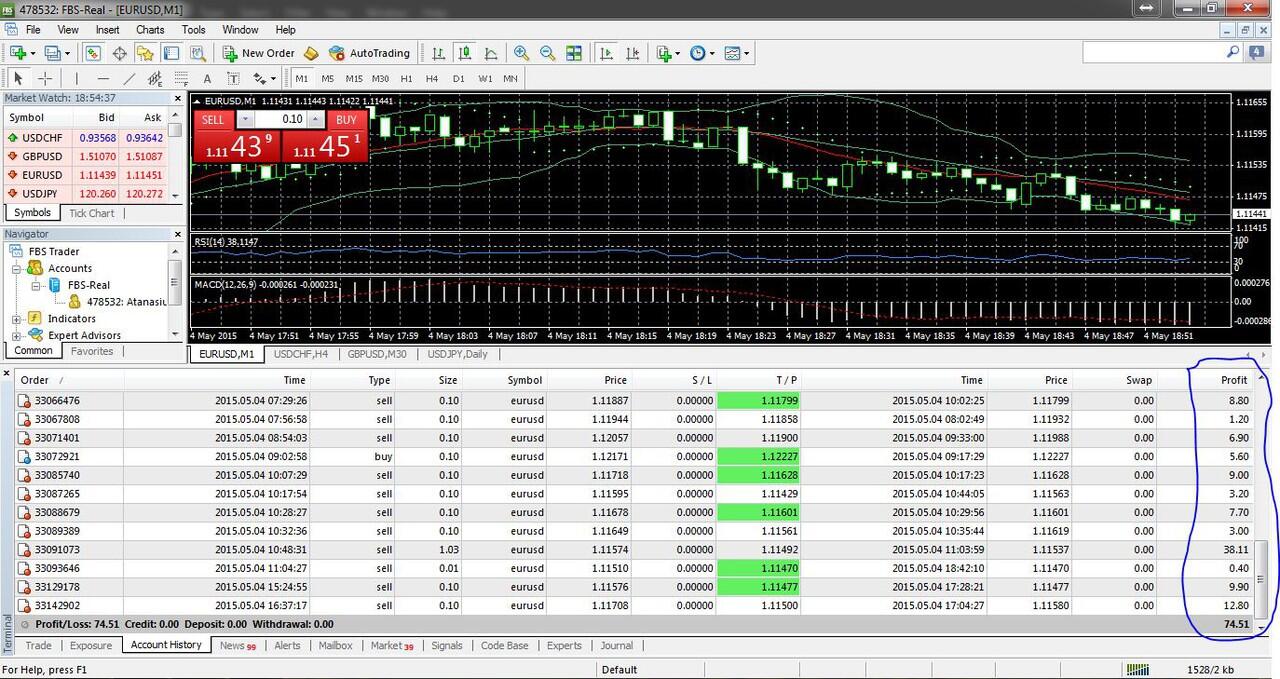This screenshot has height=679, width=1280.
Task: Switch to the Trade terminal tab
Action: (38, 645)
